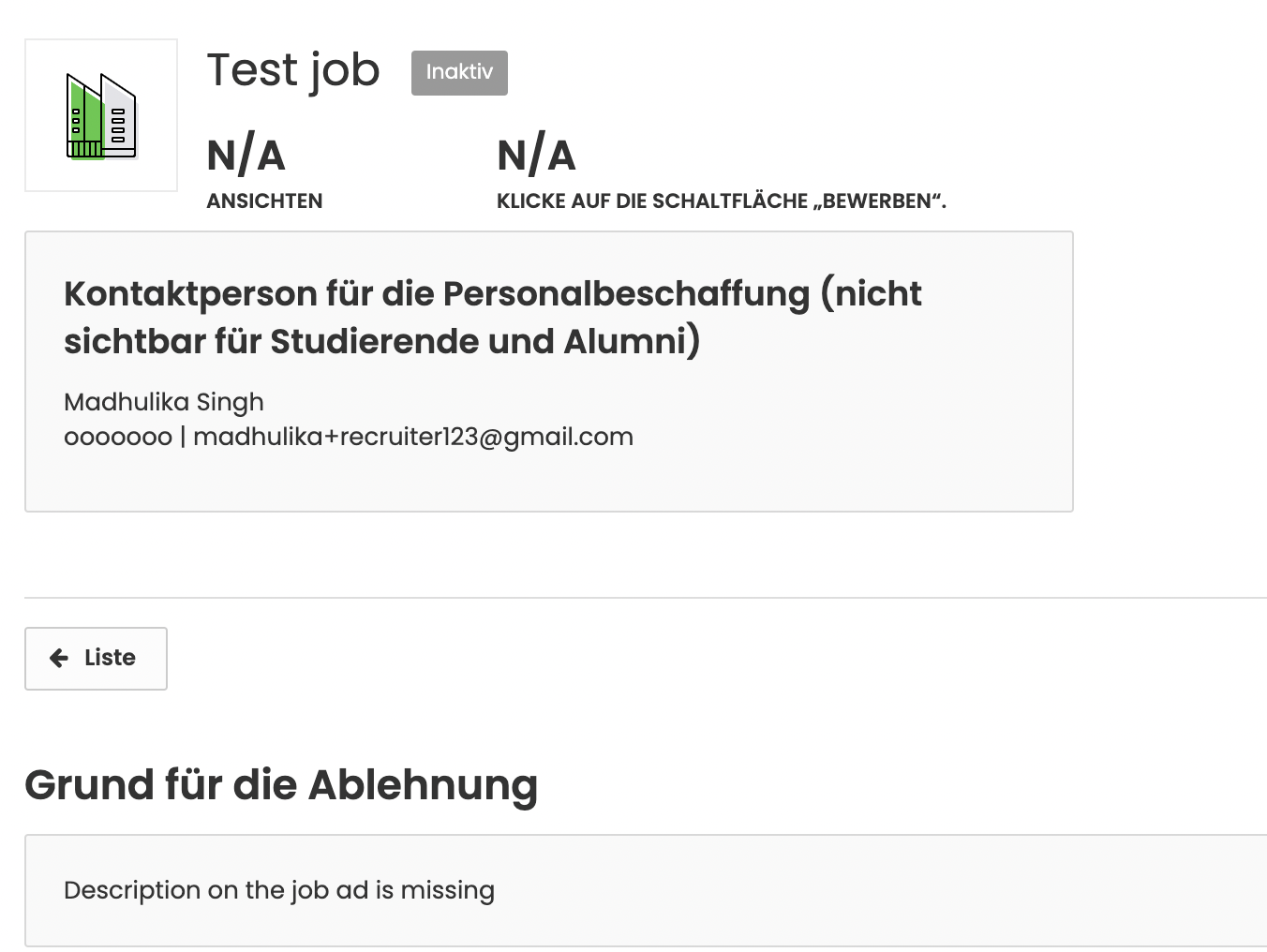
Task: Click the Grund für die Ablehnung heading
Action: 281,785
